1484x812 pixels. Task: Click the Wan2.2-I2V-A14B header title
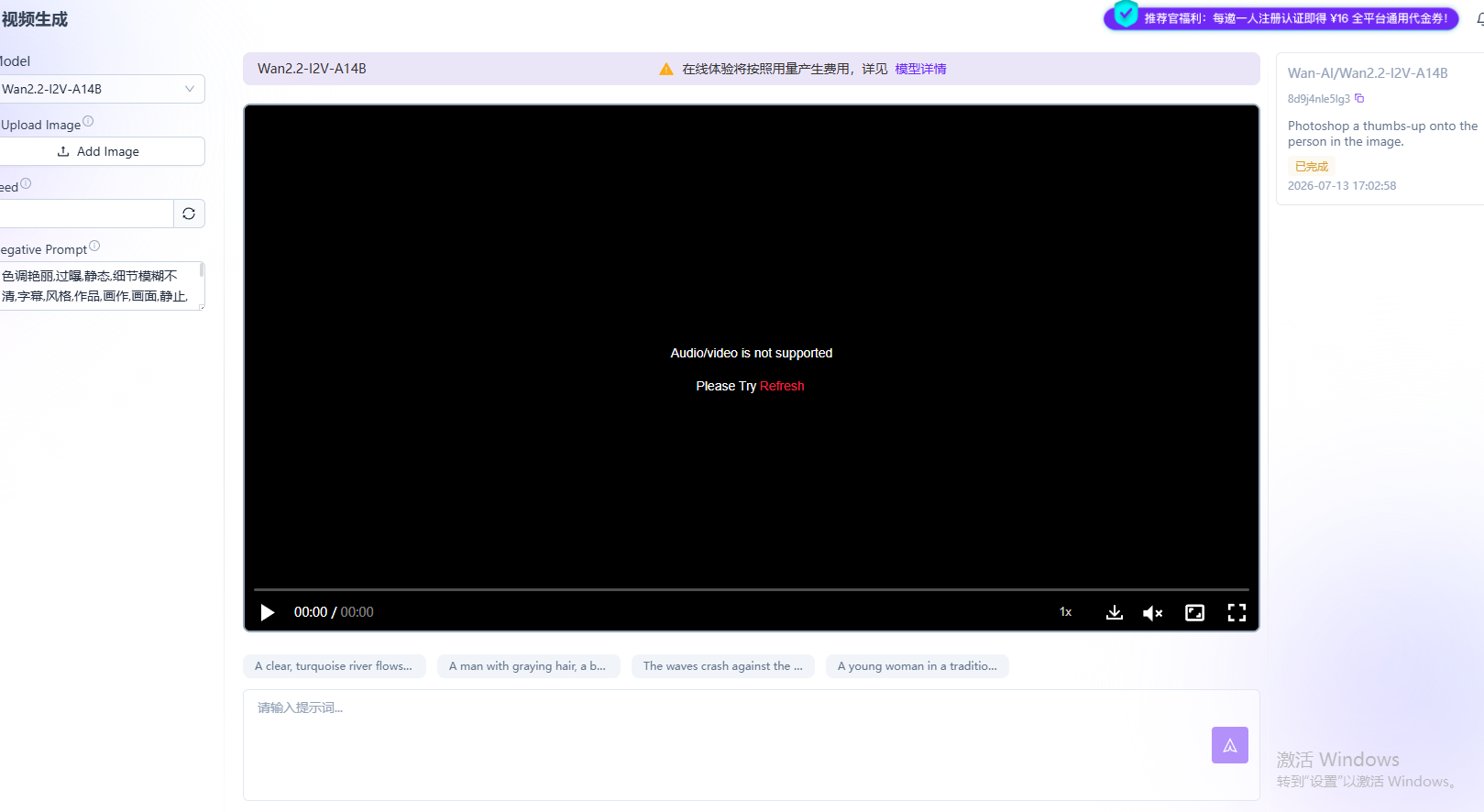pos(312,69)
